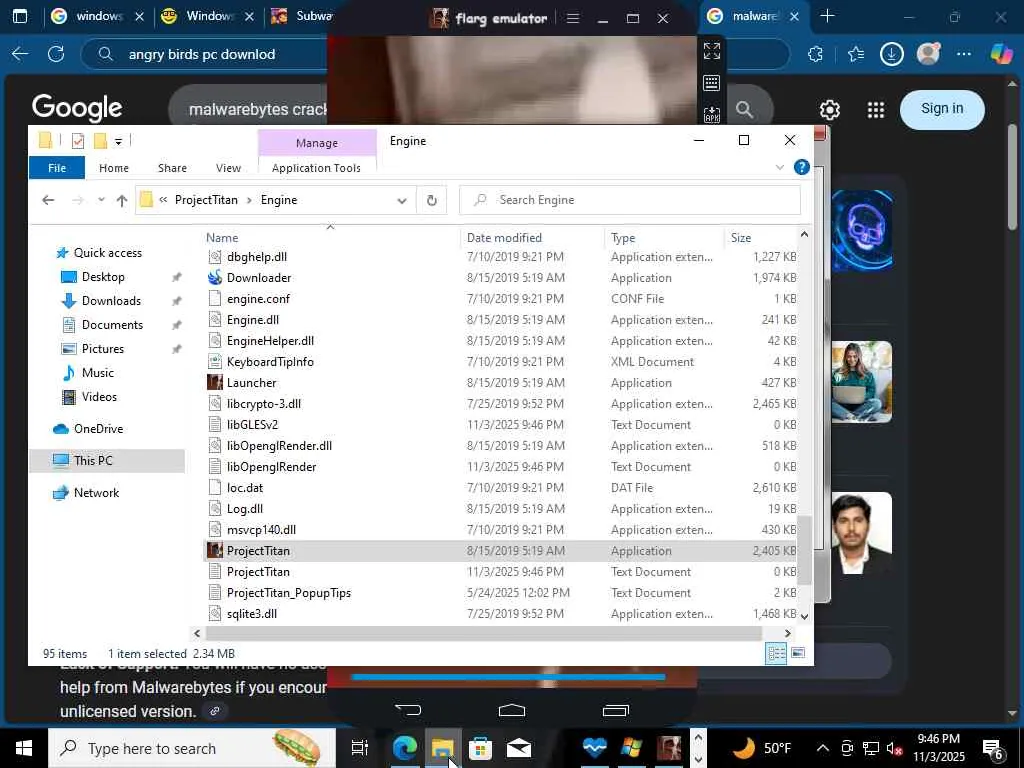
Task: Click Google Sign in button
Action: click(x=942, y=108)
